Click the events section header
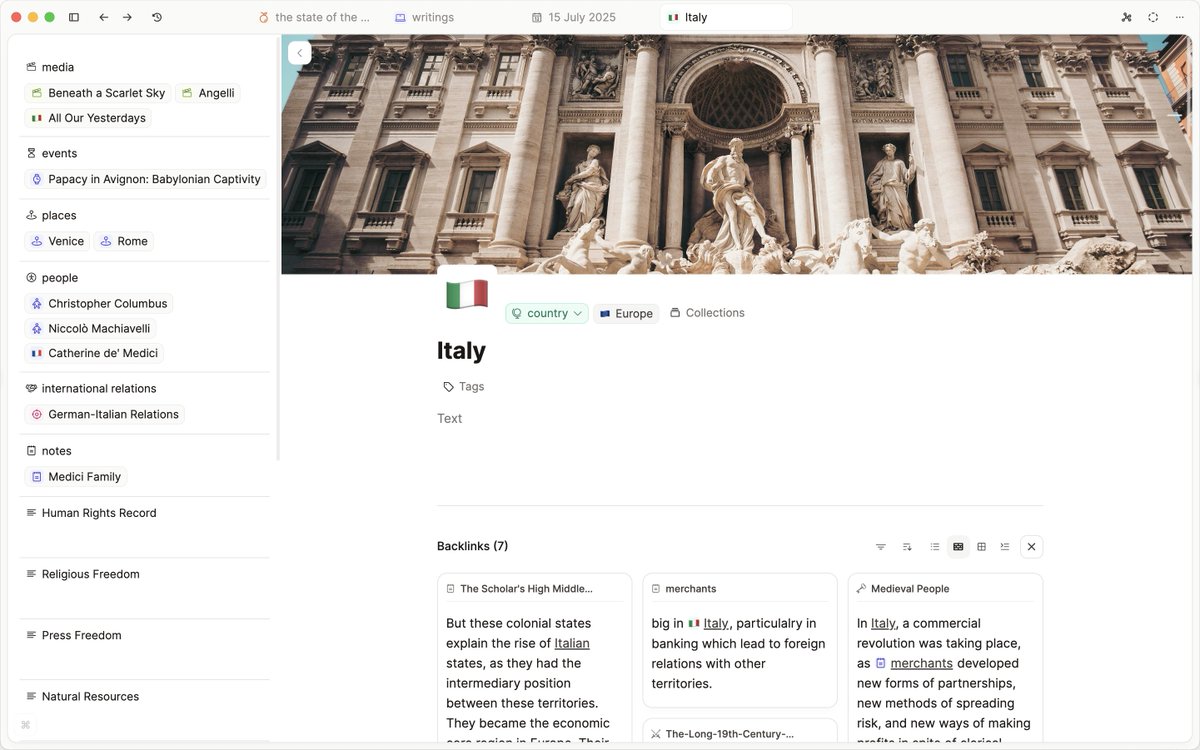The width and height of the screenshot is (1200, 750). [51, 153]
